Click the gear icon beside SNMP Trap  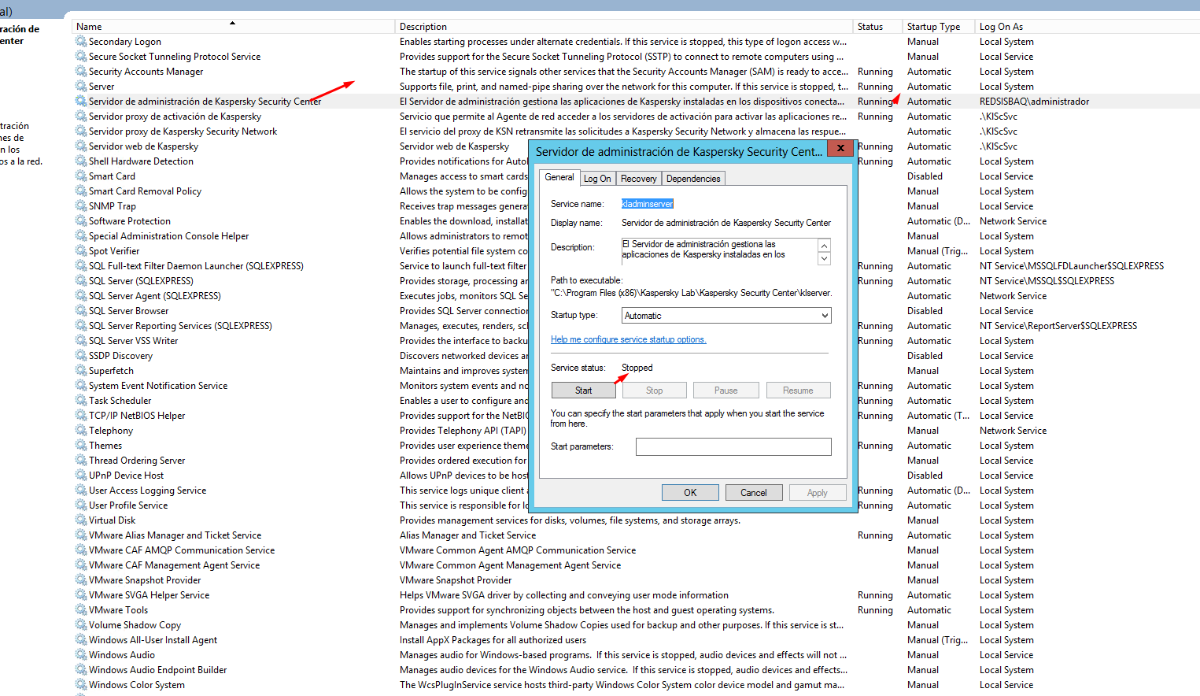point(81,206)
